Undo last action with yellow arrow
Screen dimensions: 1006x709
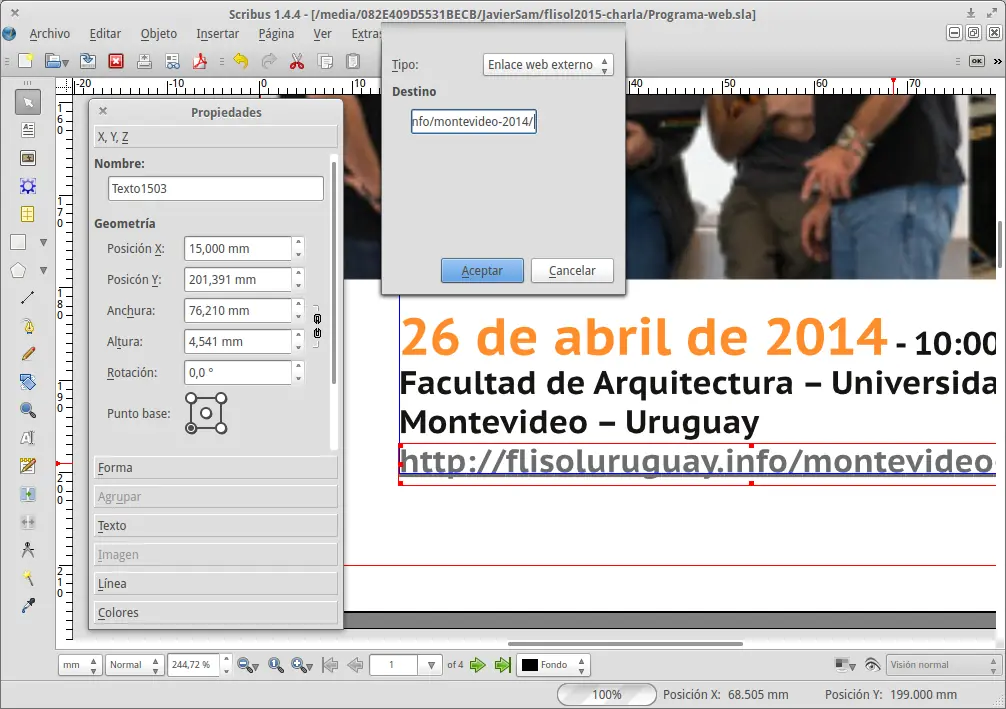(241, 61)
